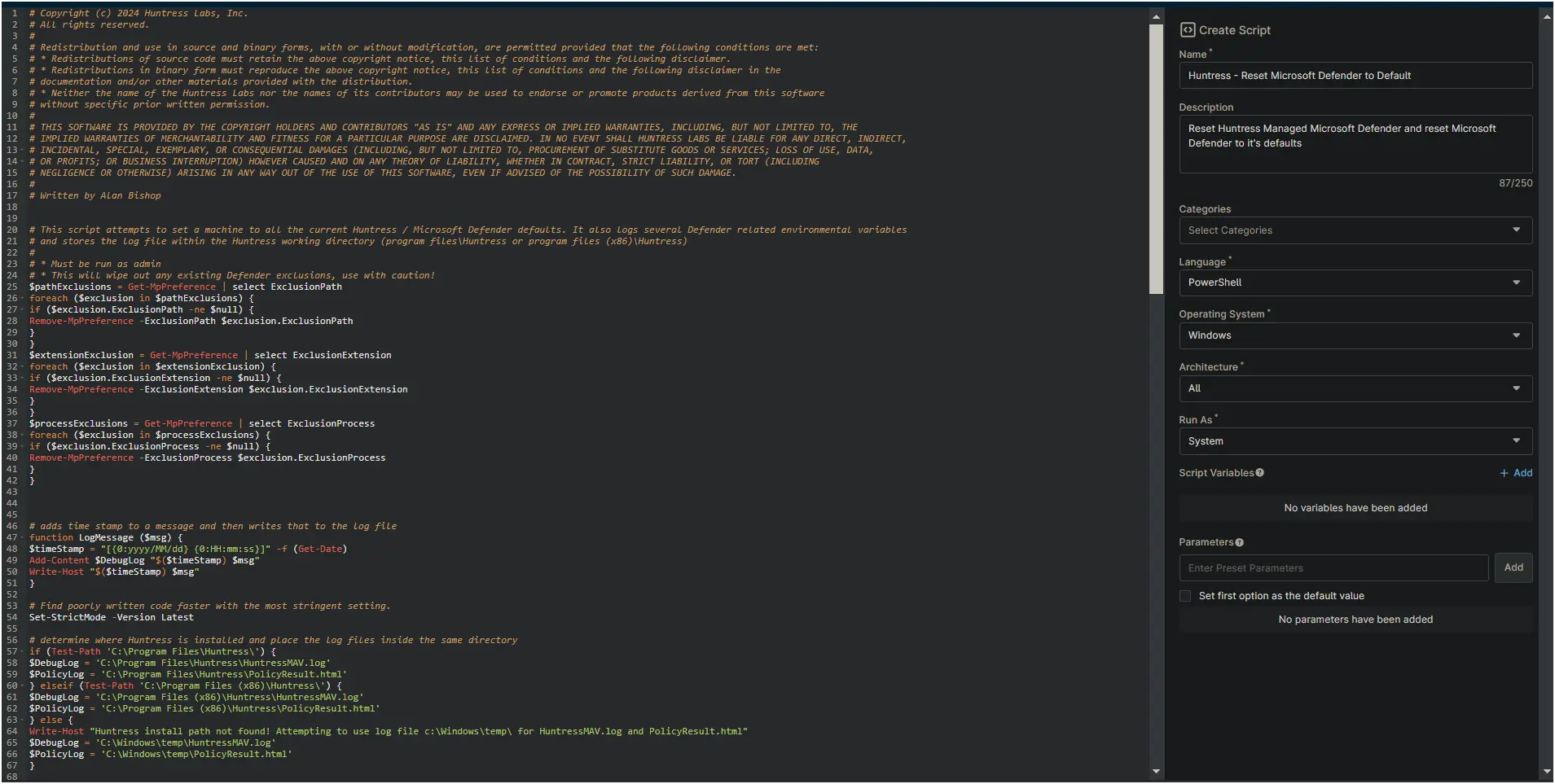Collapse the if block at line 33

click(x=20, y=378)
